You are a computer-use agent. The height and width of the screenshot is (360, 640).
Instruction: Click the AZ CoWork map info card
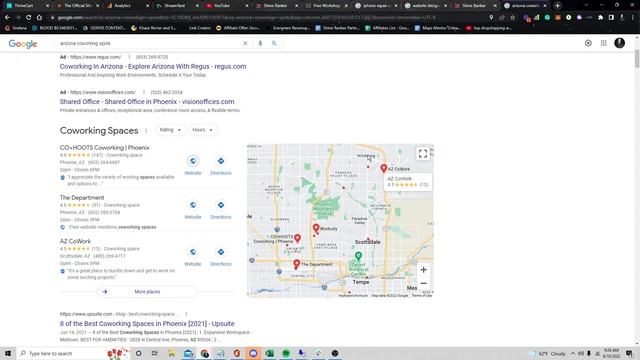point(407,182)
